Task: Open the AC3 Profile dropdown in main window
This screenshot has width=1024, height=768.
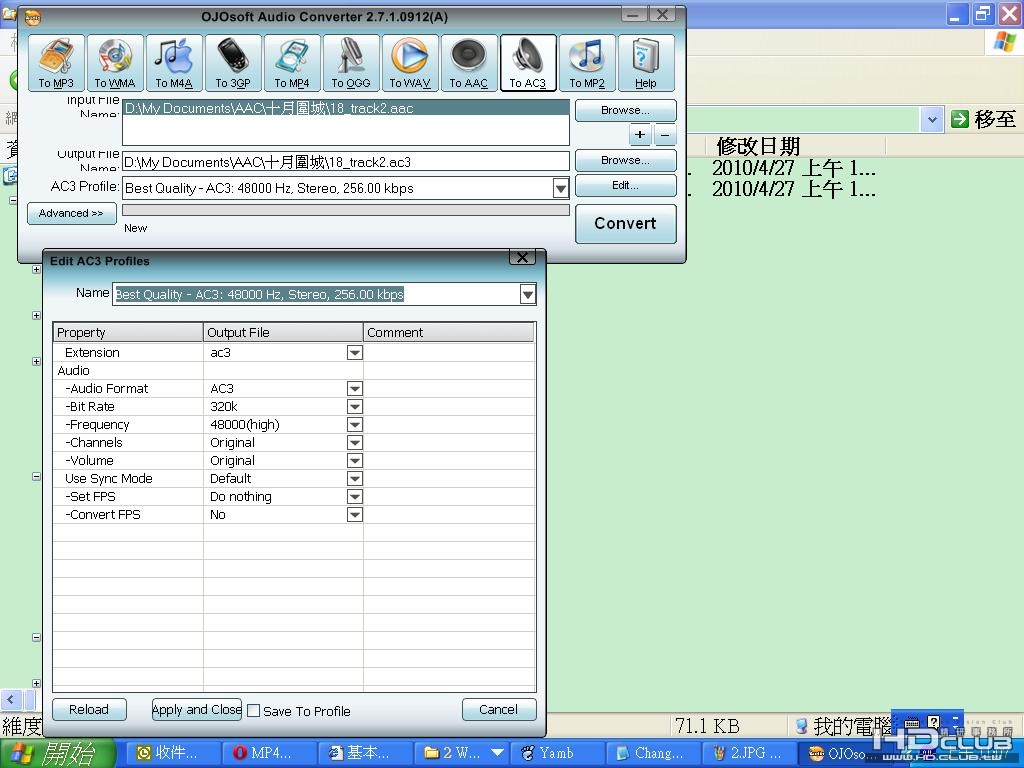Action: [560, 189]
